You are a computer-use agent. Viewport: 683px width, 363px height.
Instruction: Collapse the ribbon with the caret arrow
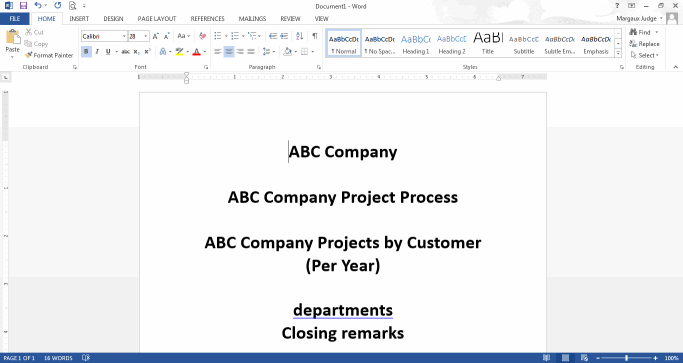[676, 67]
